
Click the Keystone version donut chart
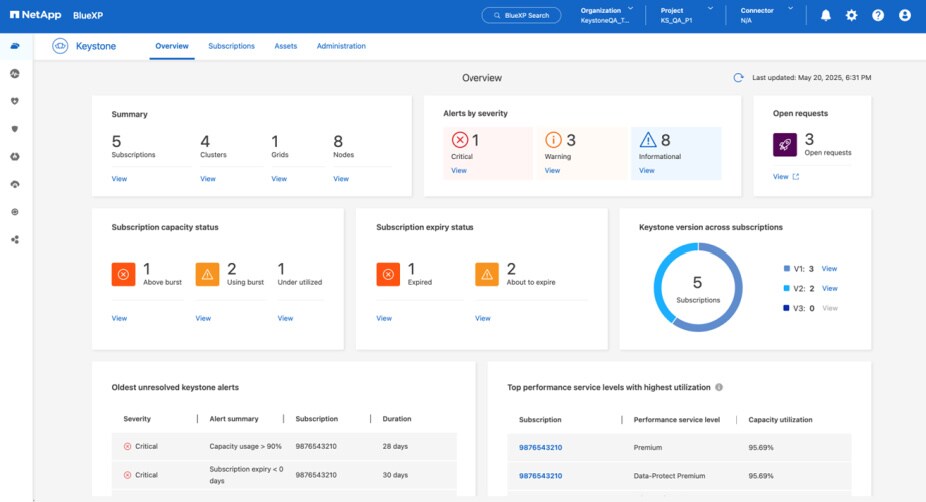point(697,288)
